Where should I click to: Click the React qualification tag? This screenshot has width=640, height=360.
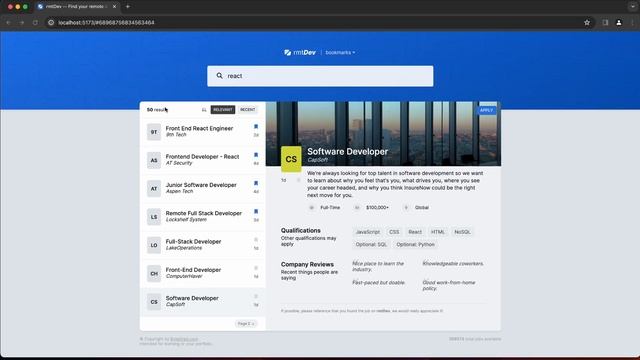(x=415, y=232)
